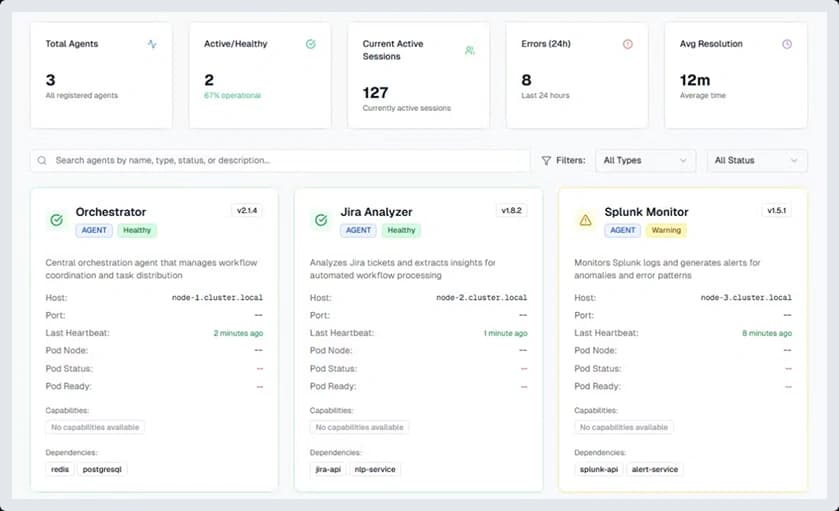This screenshot has height=511, width=839.
Task: Click the healthy status icon beside Orchestrator
Action: [x=56, y=220]
